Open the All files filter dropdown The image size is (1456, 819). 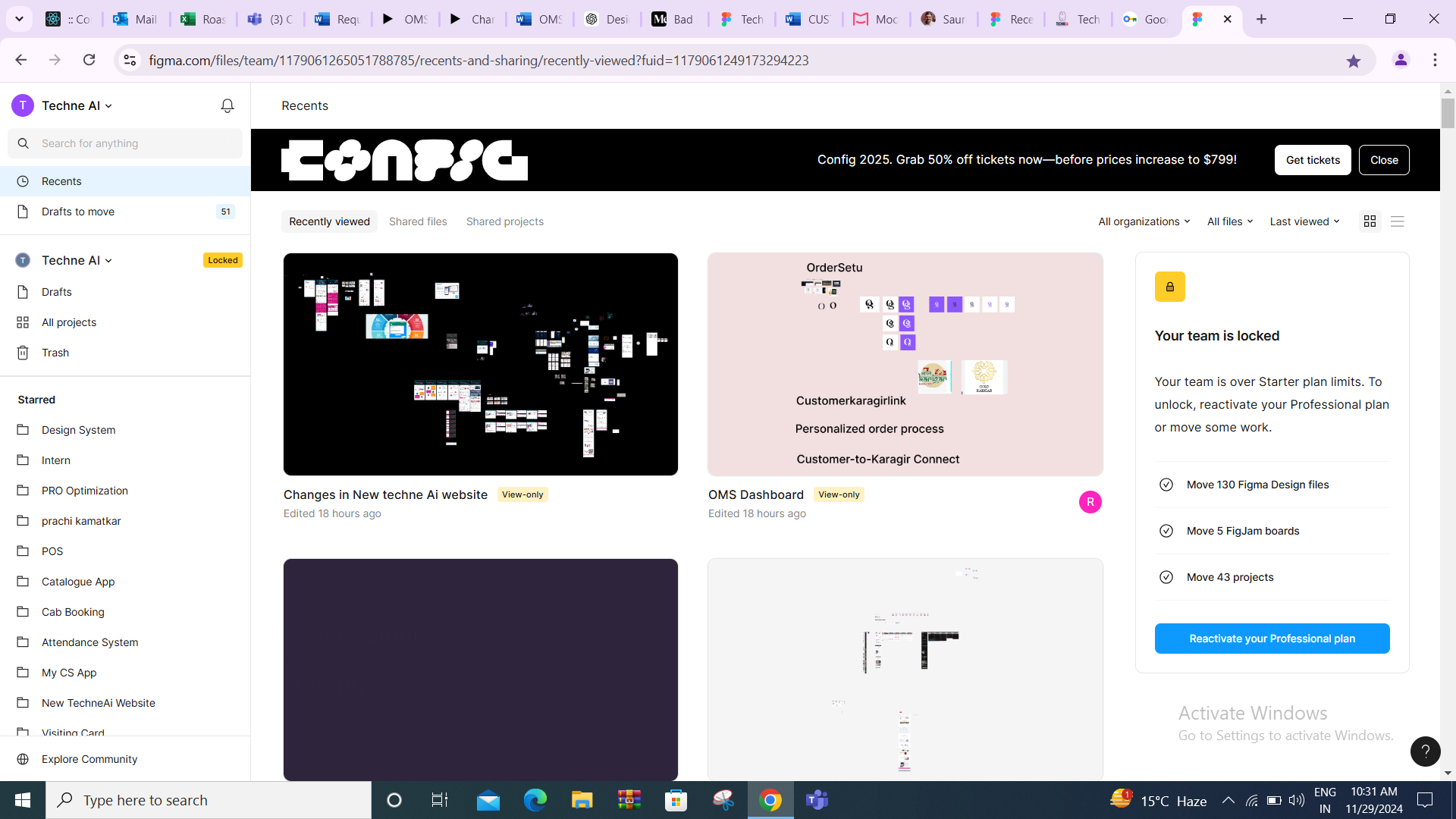tap(1229, 221)
